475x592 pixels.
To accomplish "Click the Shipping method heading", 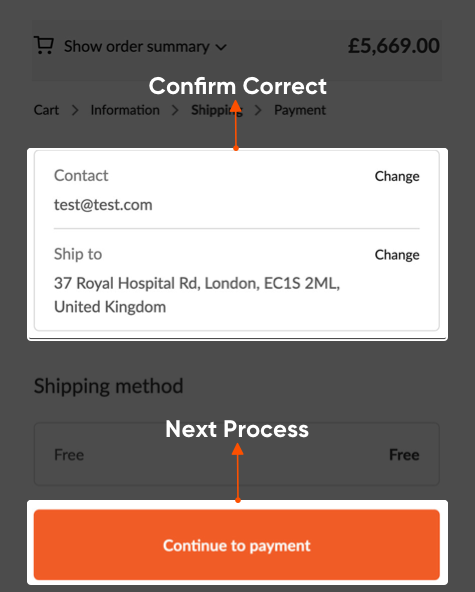I will tap(108, 386).
